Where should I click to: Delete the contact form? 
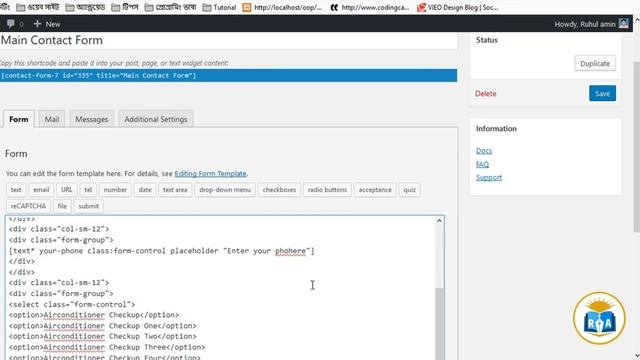[x=485, y=93]
